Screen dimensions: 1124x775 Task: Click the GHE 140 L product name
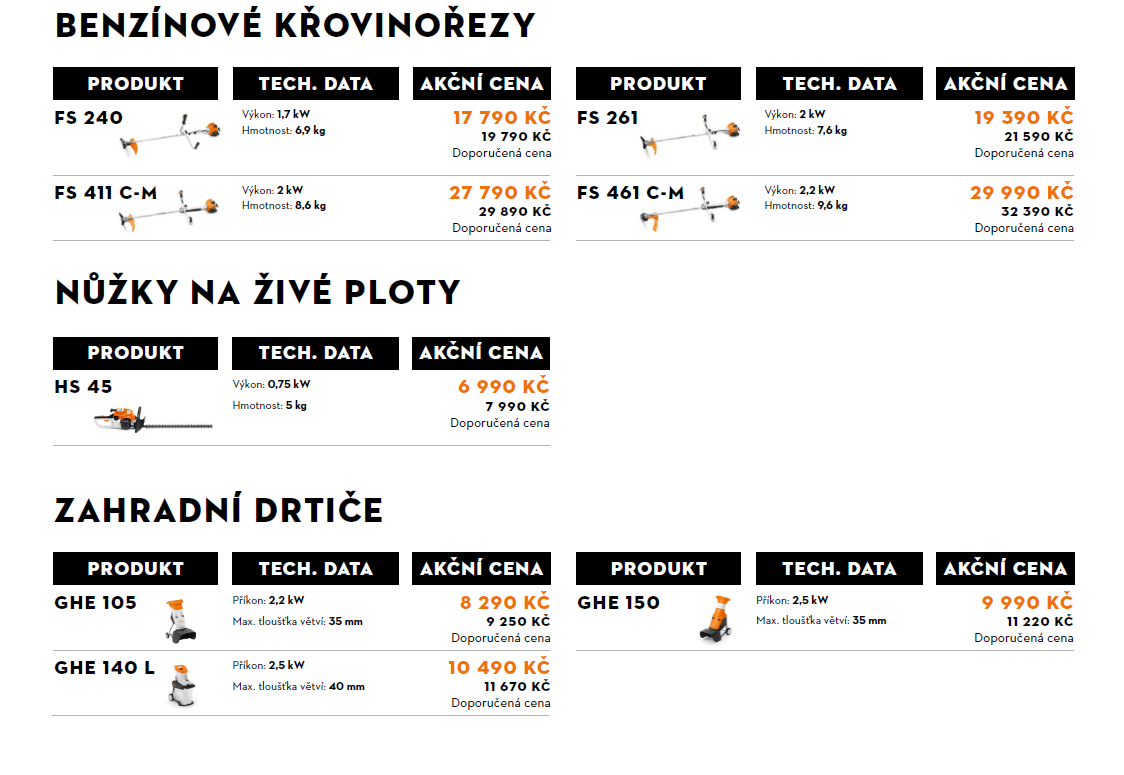105,668
